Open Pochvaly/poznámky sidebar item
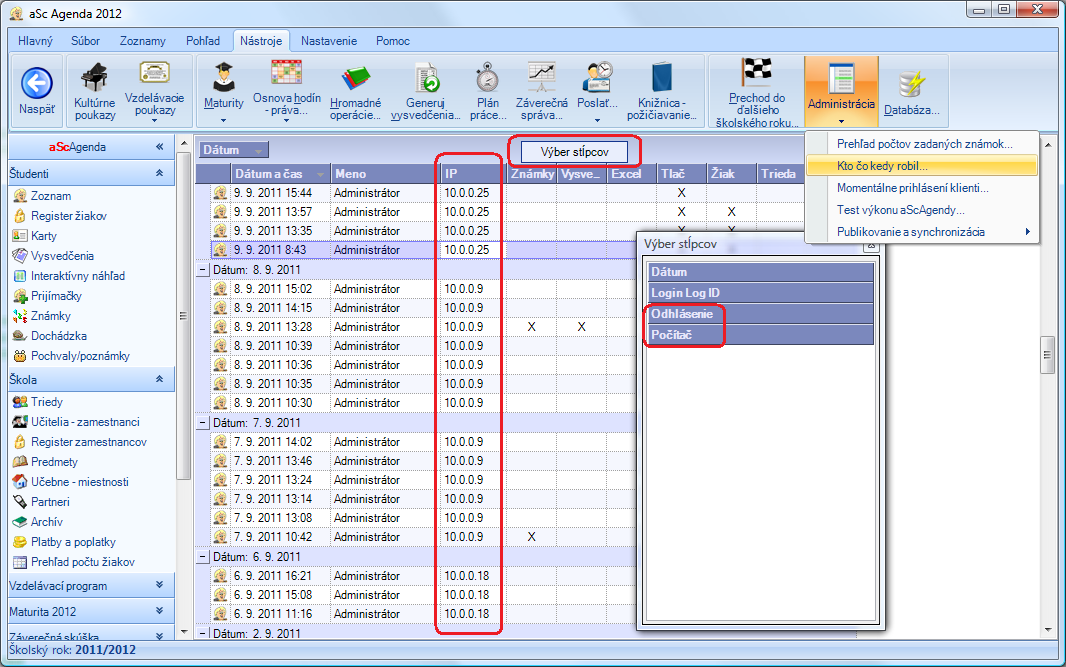 pyautogui.click(x=80, y=356)
